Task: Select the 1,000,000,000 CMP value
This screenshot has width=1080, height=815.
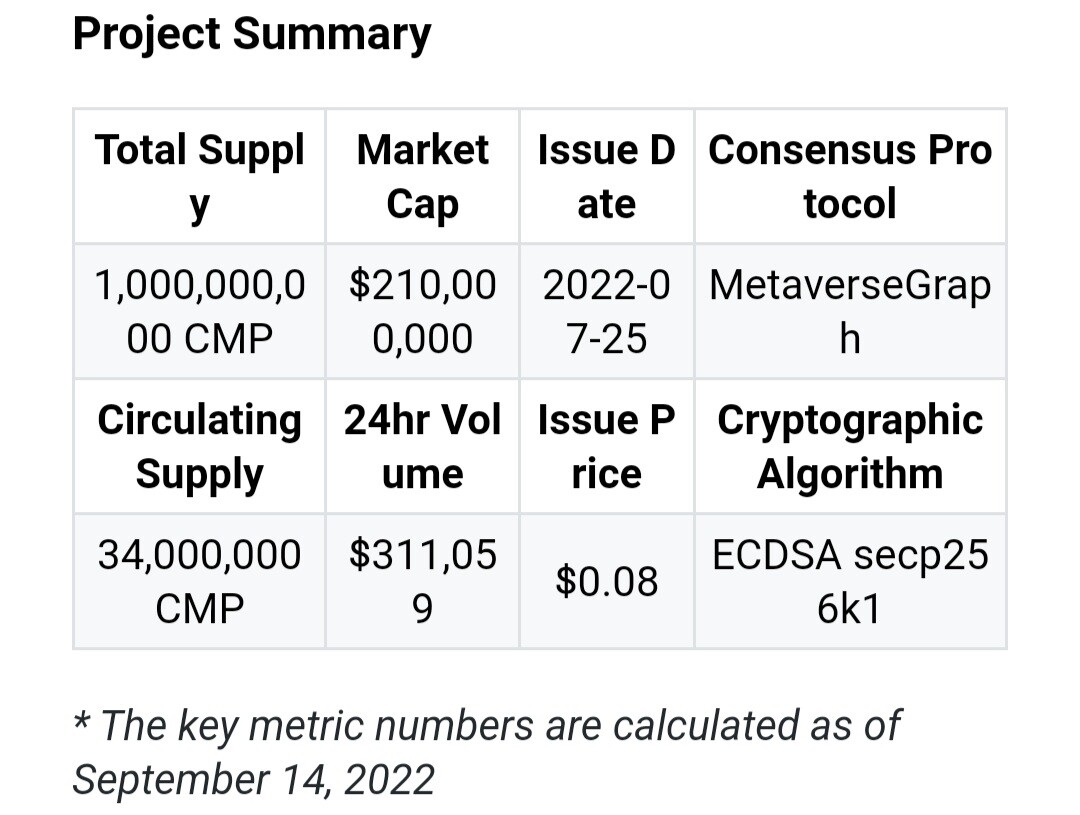Action: click(x=200, y=311)
